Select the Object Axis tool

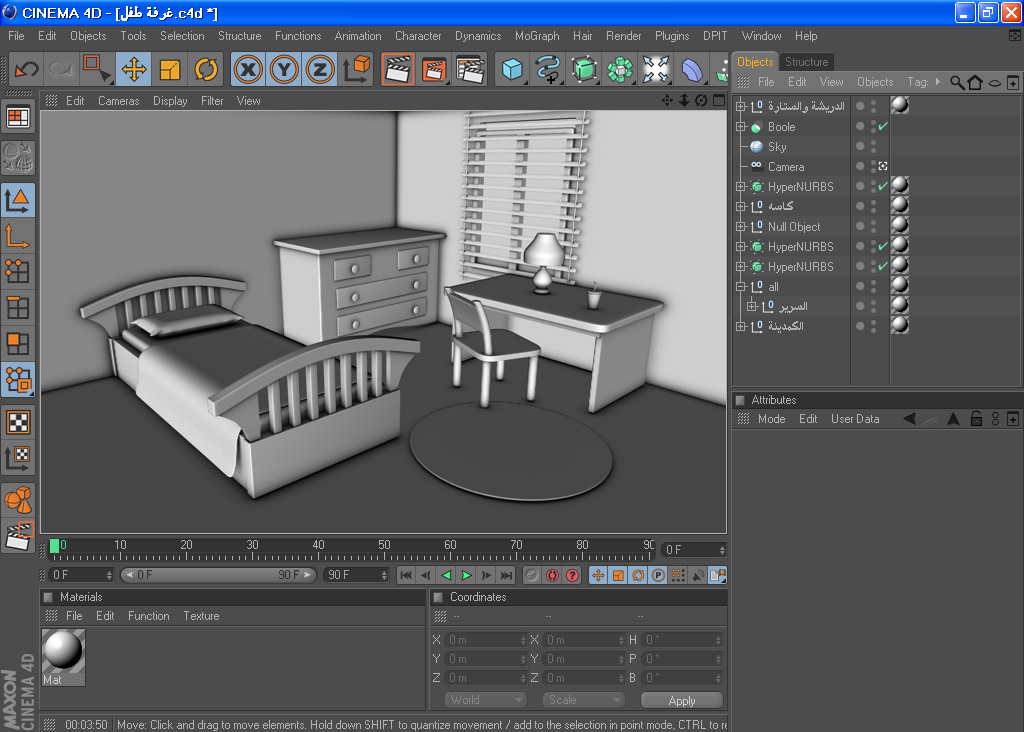[18, 236]
